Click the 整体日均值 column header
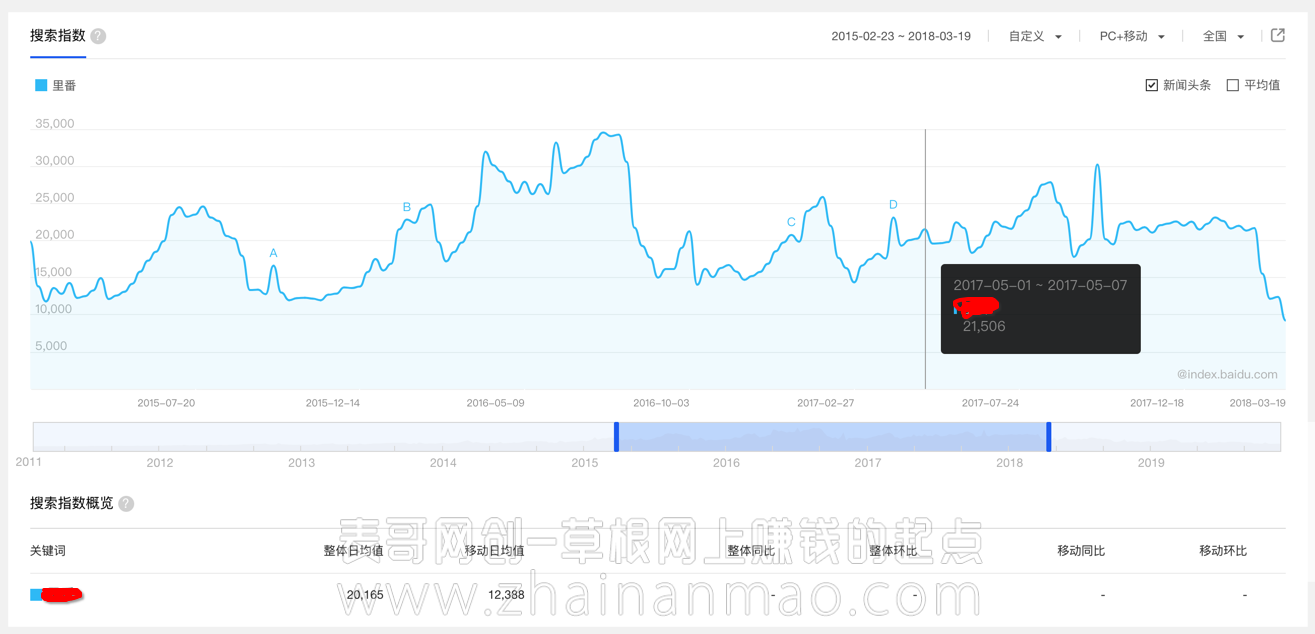This screenshot has height=634, width=1315. 353,551
